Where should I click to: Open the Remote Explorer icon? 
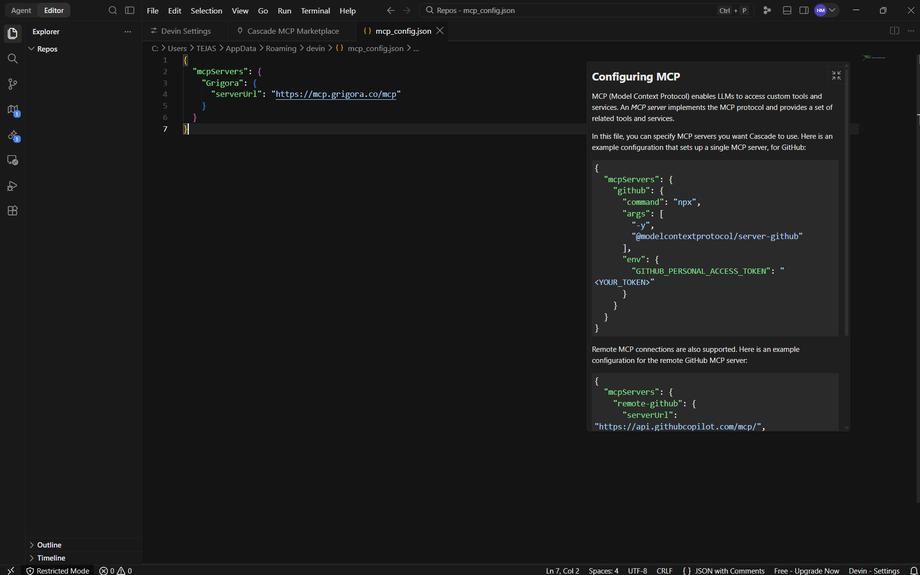coord(12,160)
